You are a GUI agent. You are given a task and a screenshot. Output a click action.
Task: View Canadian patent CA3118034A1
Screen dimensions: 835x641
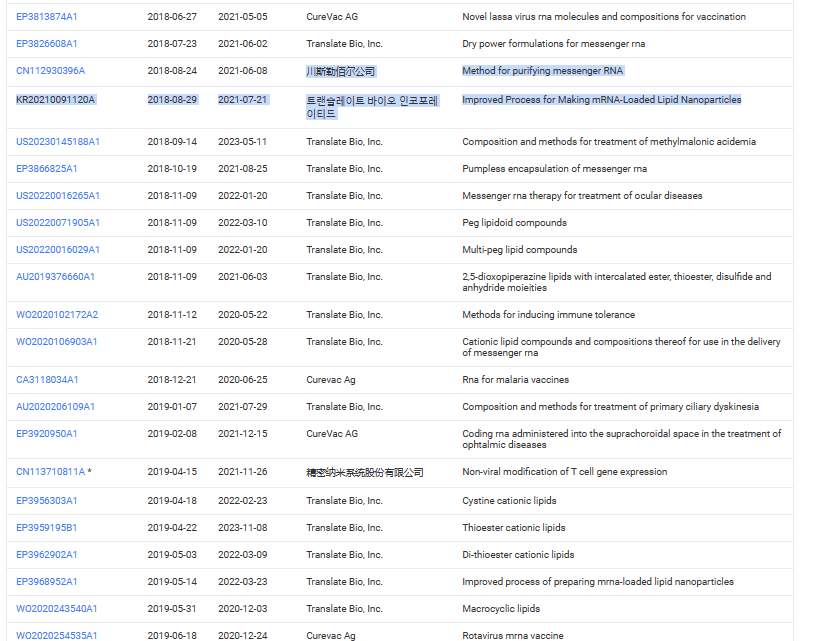point(47,380)
